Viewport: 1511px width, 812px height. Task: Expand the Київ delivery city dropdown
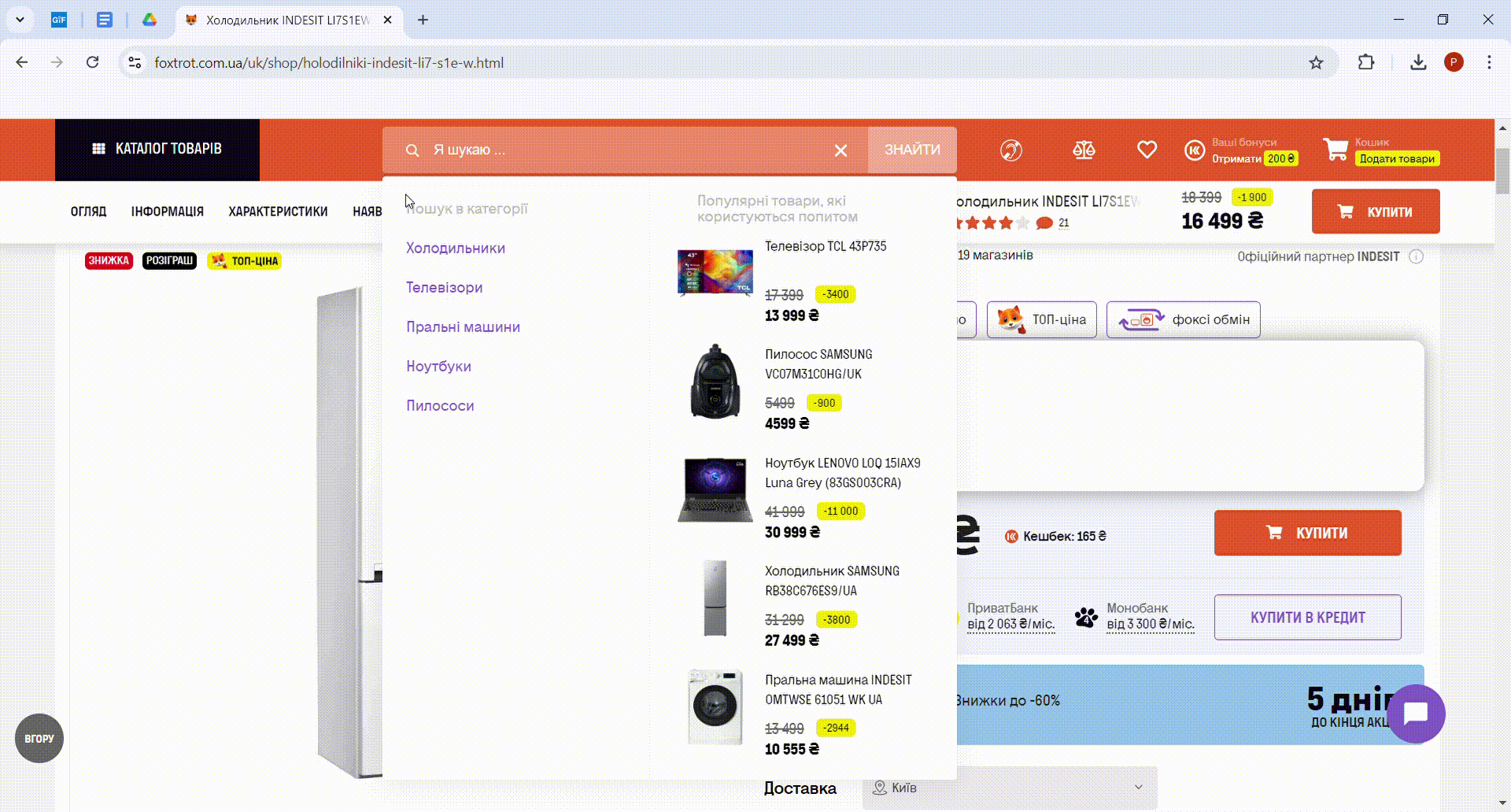click(x=1010, y=788)
